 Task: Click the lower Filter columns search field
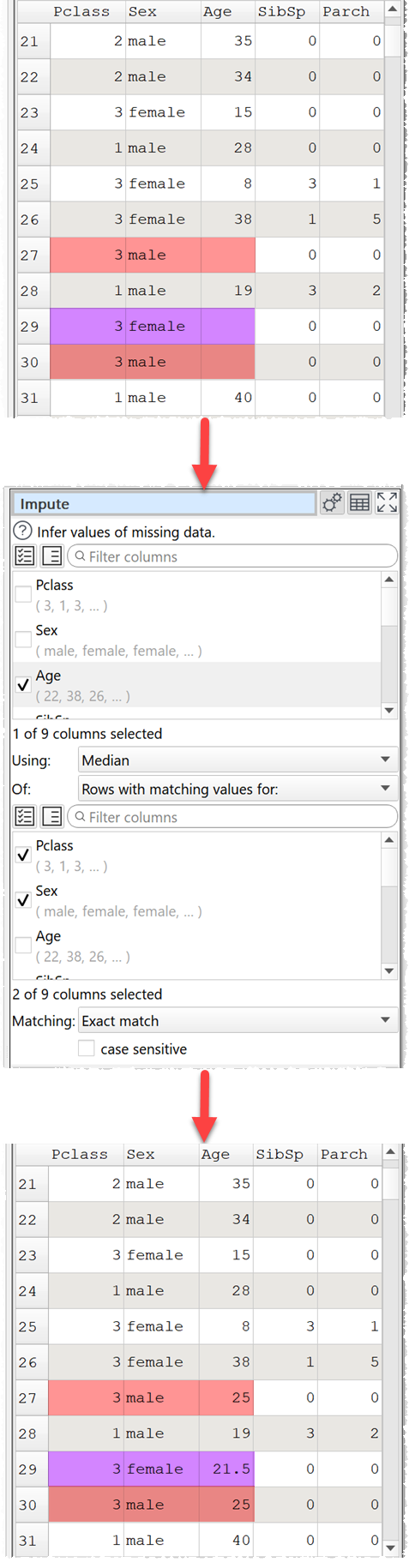[232, 817]
